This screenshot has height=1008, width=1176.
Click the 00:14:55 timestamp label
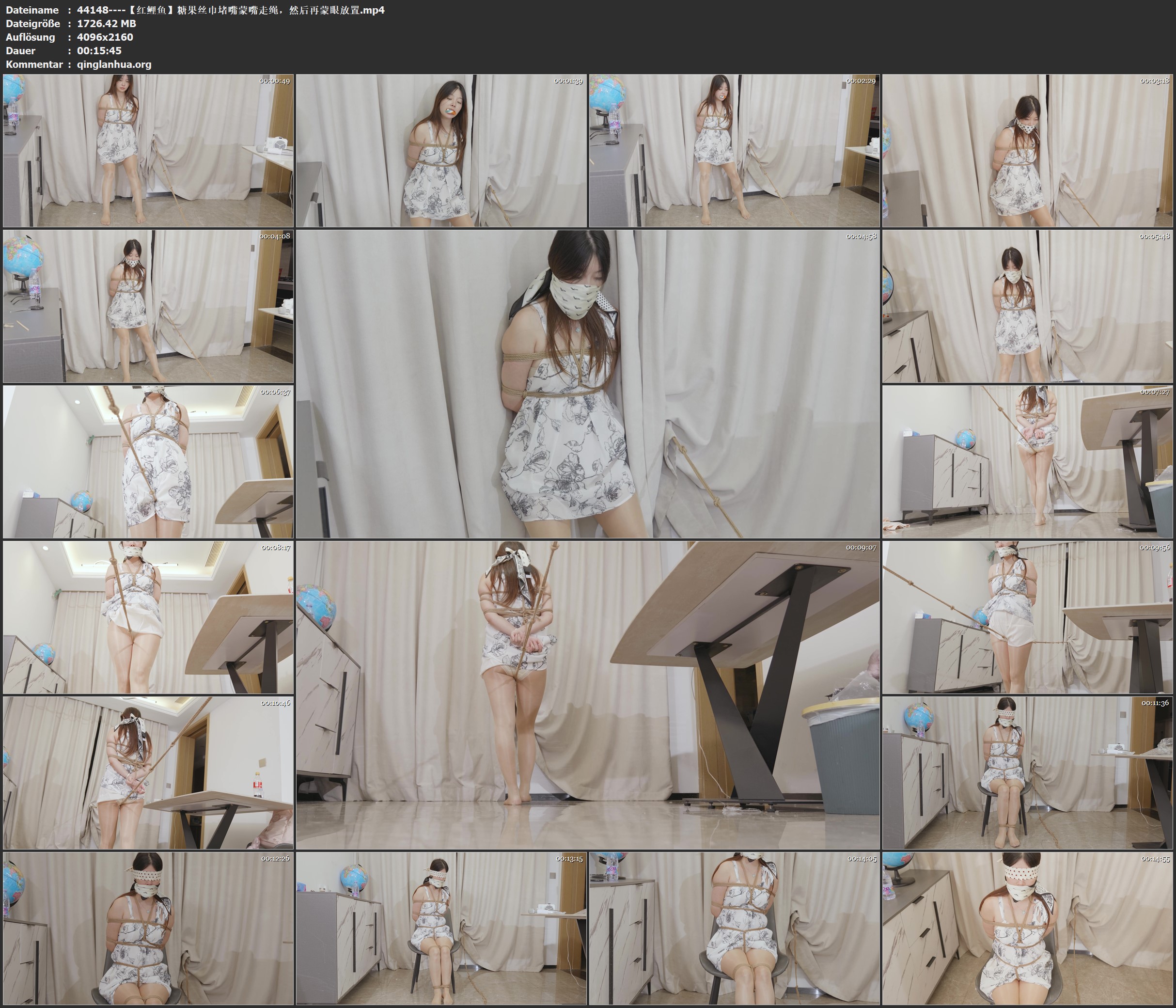pyautogui.click(x=1155, y=859)
